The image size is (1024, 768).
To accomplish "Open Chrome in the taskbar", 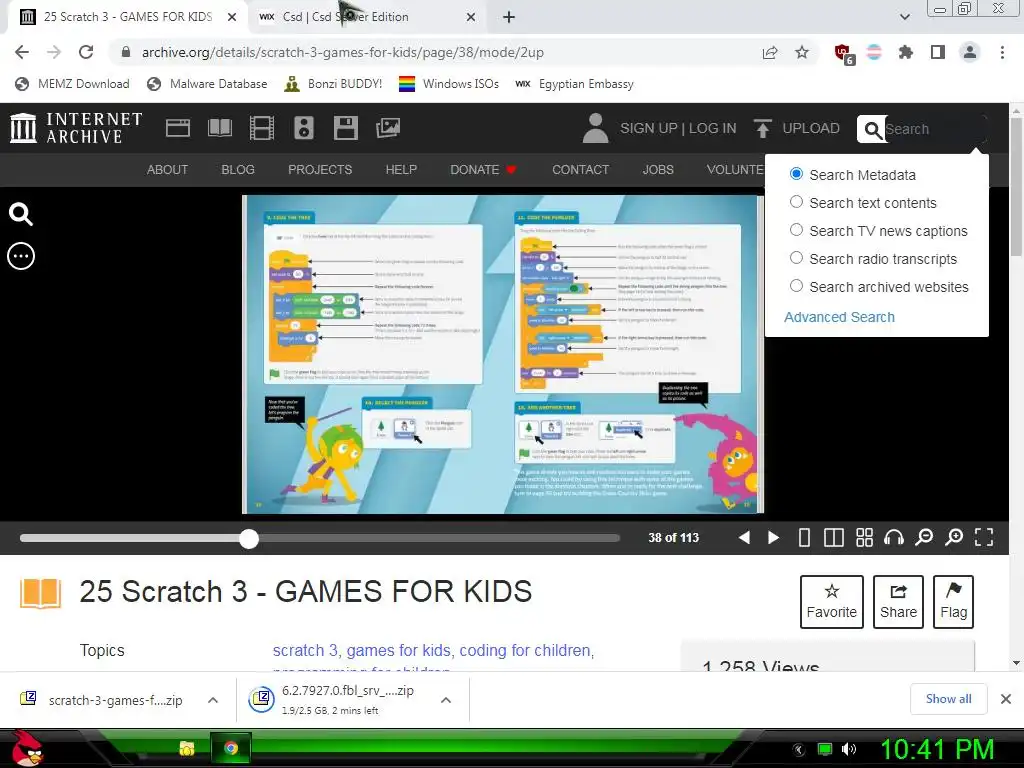I will (x=231, y=748).
